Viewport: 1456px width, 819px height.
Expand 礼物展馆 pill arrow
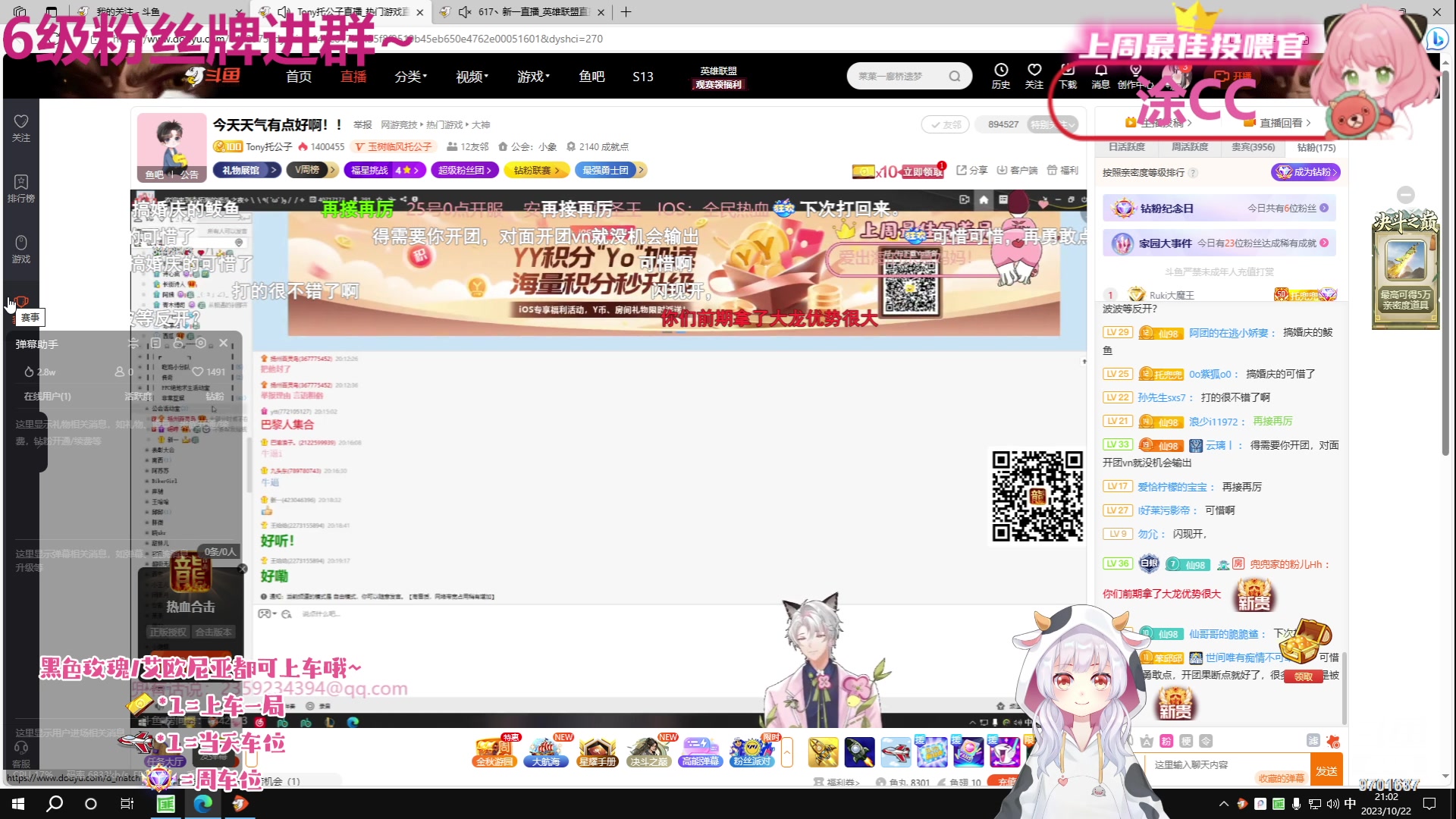pos(275,170)
